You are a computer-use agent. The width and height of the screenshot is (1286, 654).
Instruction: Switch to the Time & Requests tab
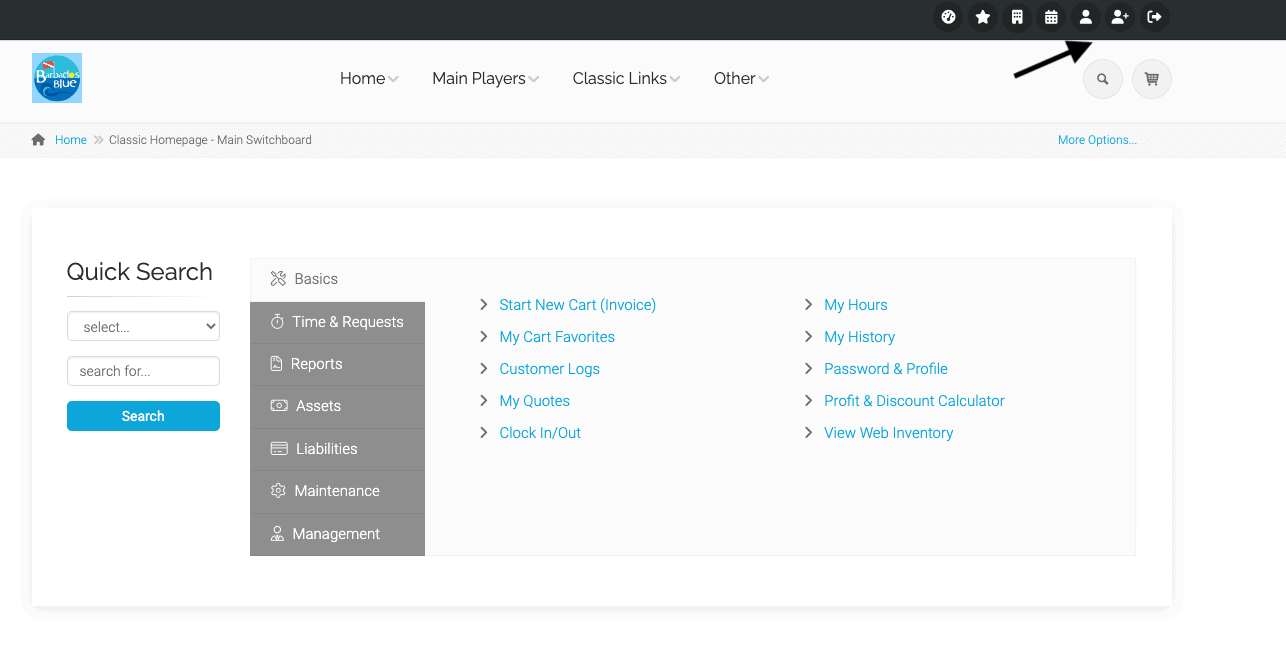point(337,322)
